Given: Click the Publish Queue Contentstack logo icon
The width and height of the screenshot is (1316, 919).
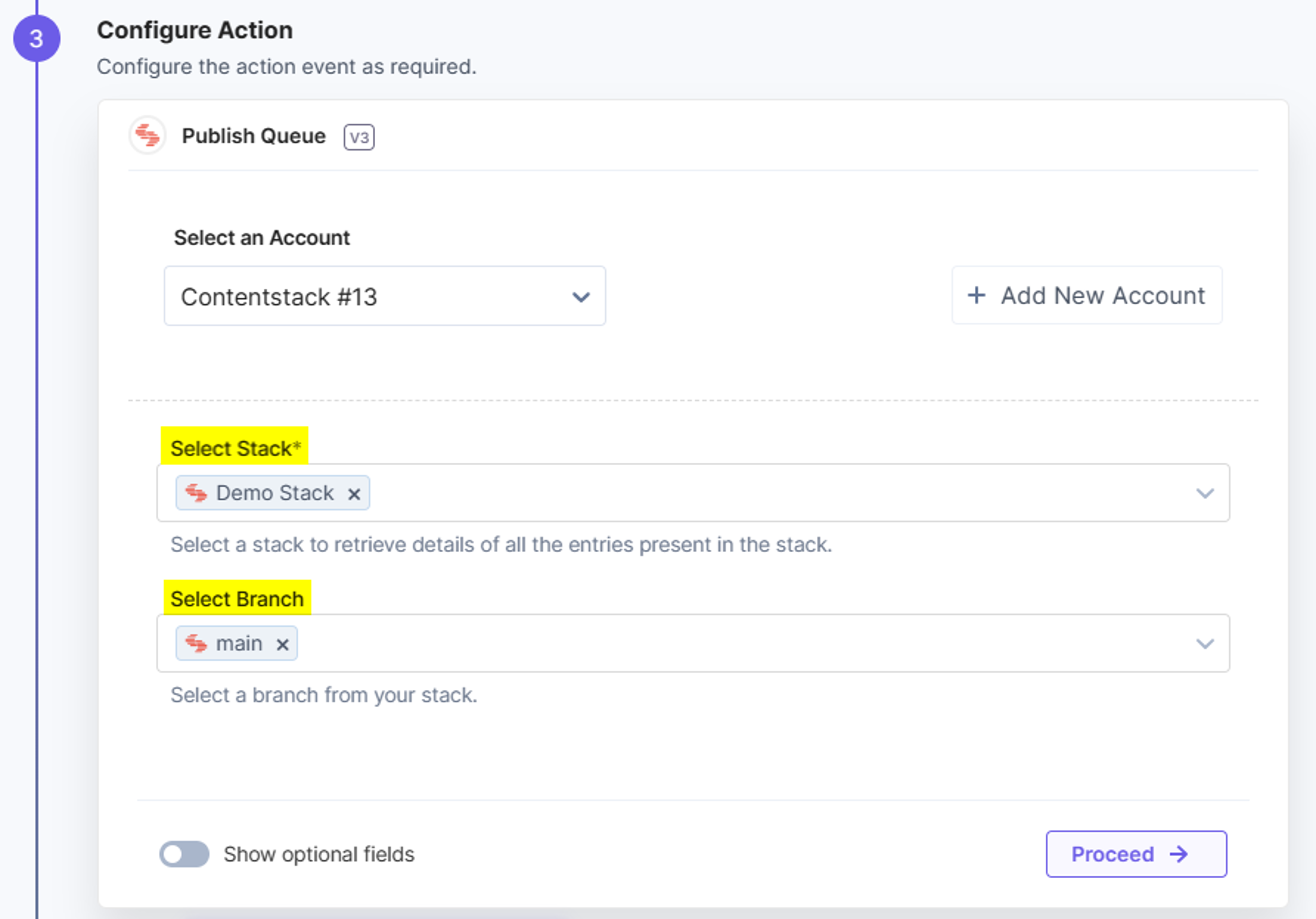Looking at the screenshot, I should pyautogui.click(x=147, y=136).
